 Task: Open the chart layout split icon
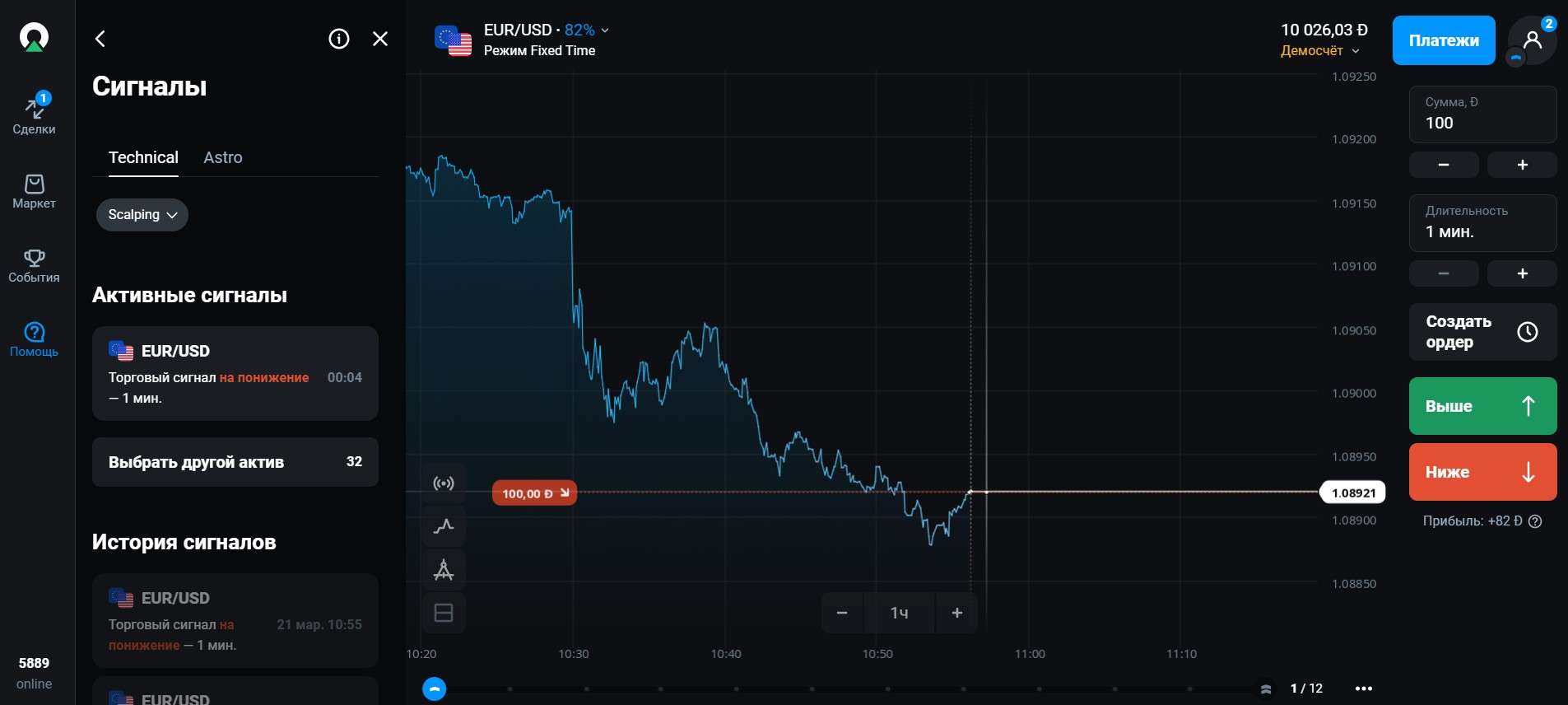pyautogui.click(x=444, y=613)
